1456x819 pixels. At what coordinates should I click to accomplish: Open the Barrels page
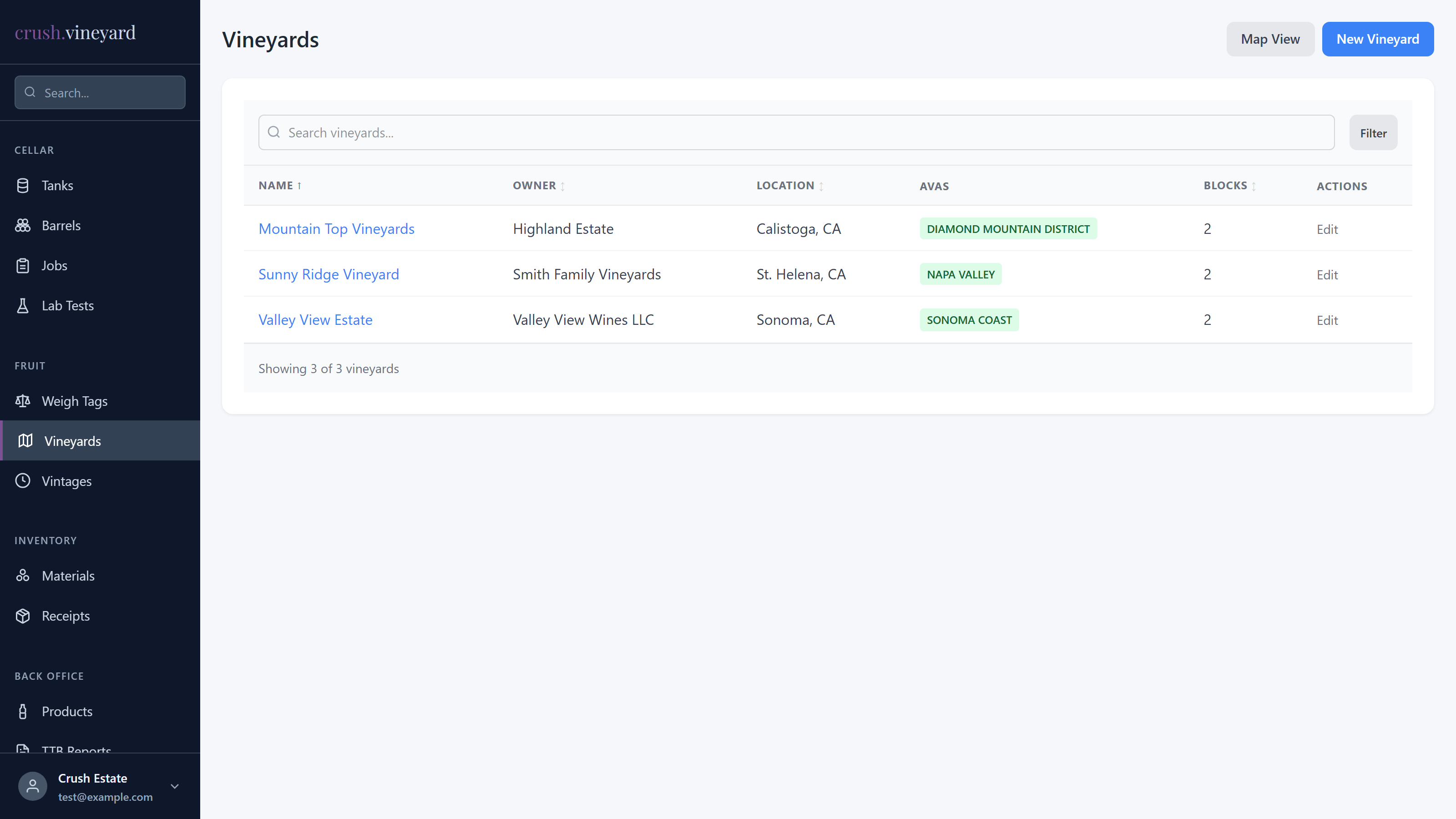point(100,226)
